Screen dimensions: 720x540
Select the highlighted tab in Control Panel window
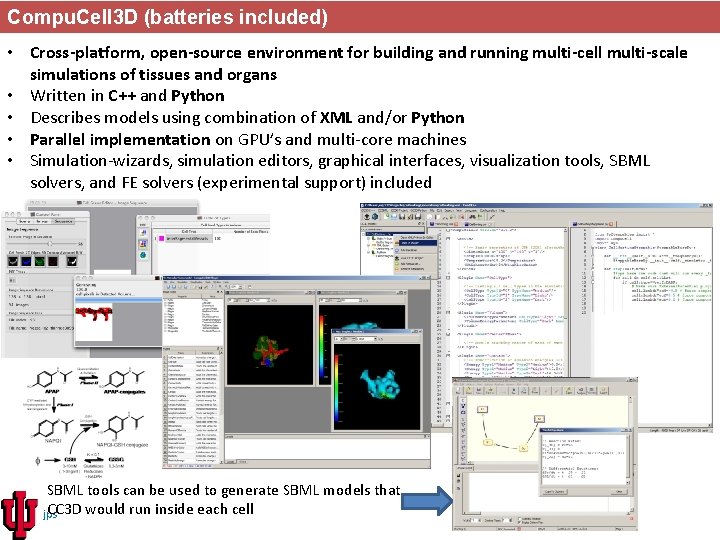[x=63, y=221]
